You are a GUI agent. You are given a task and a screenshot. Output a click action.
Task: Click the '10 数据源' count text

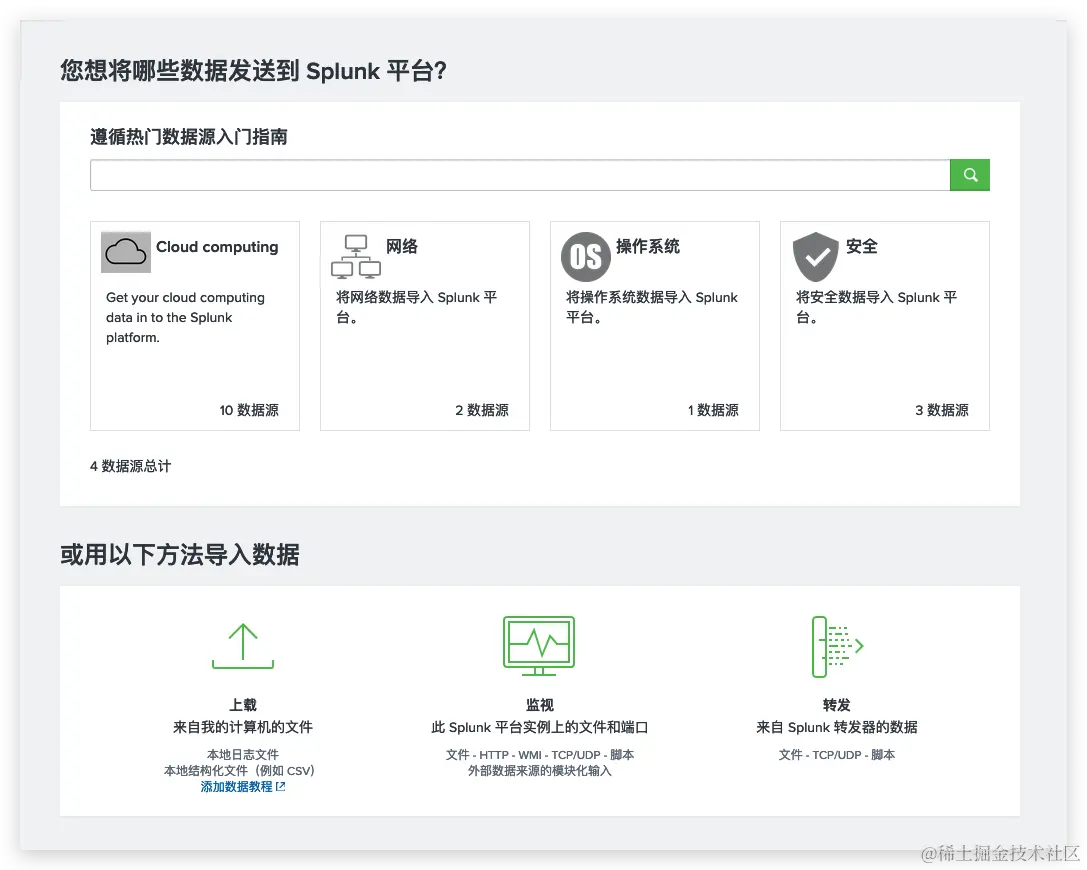249,410
